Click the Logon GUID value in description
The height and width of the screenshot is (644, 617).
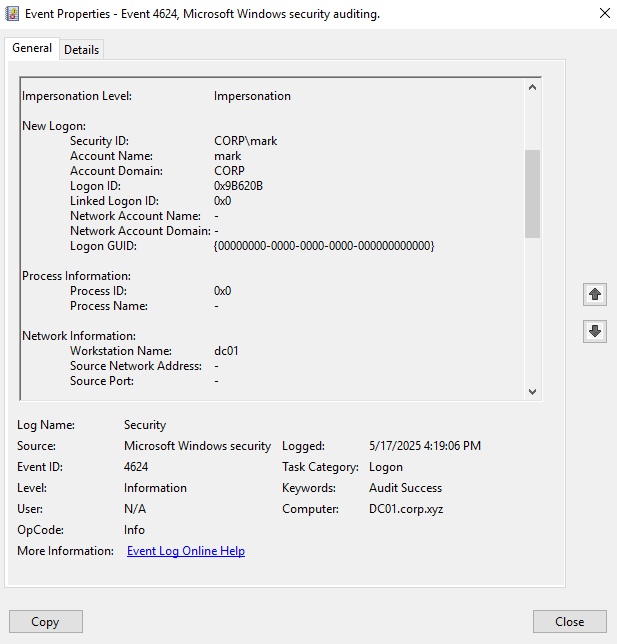[324, 246]
